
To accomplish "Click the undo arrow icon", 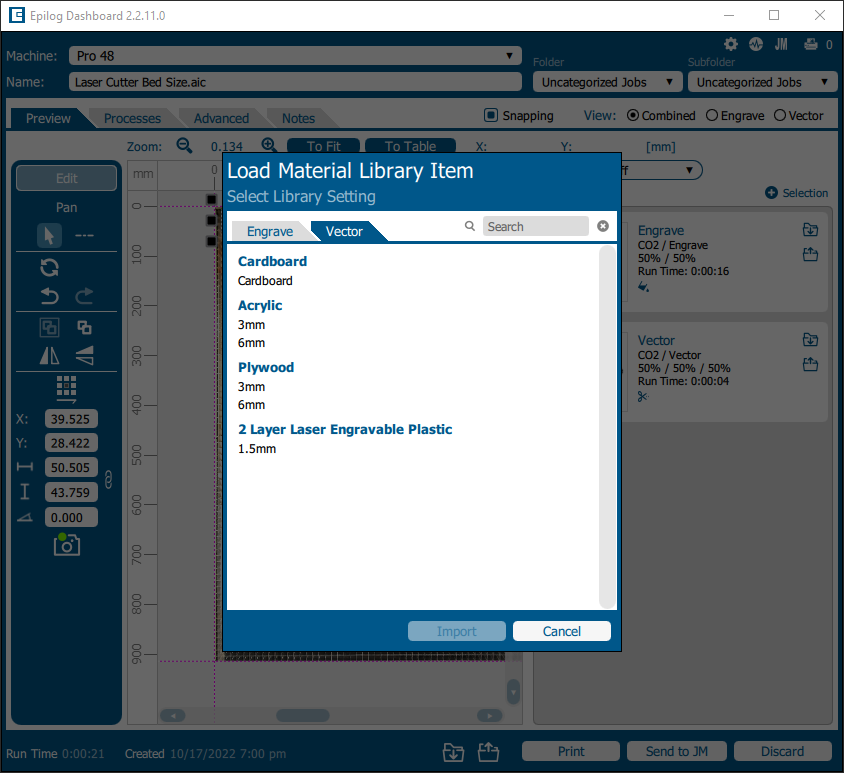I will tap(49, 296).
